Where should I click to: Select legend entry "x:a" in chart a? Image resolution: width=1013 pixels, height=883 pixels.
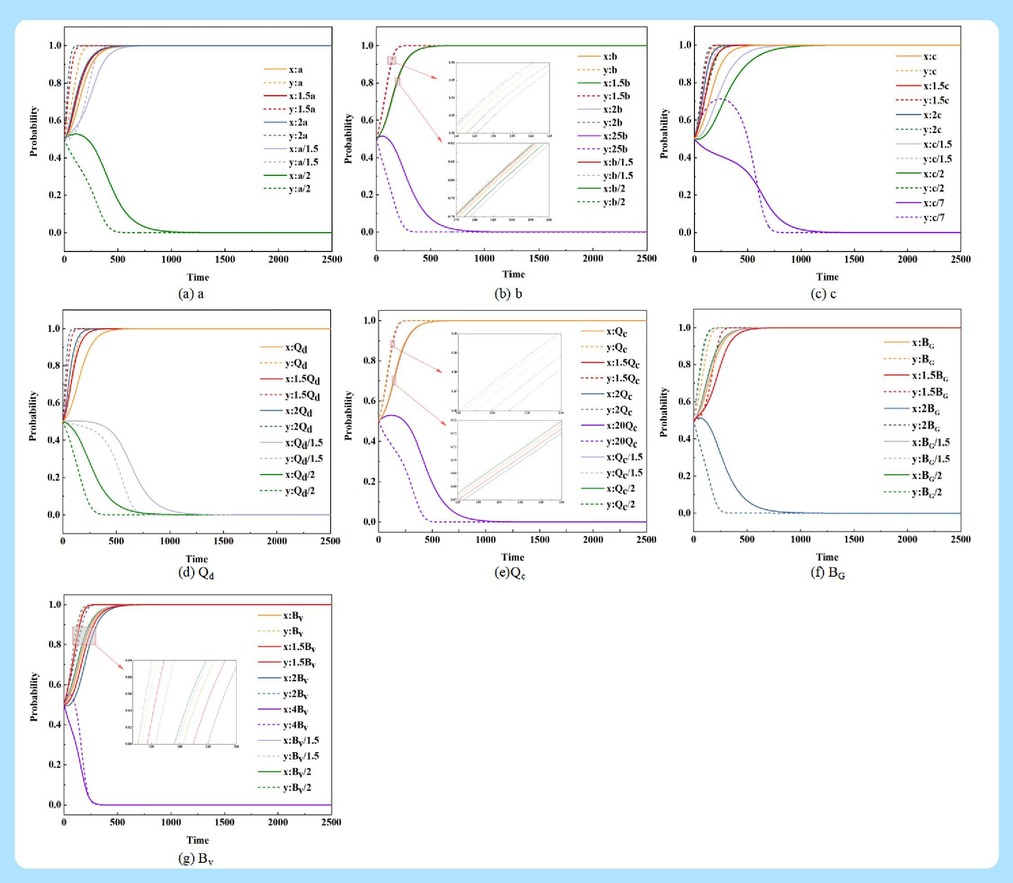pos(283,69)
